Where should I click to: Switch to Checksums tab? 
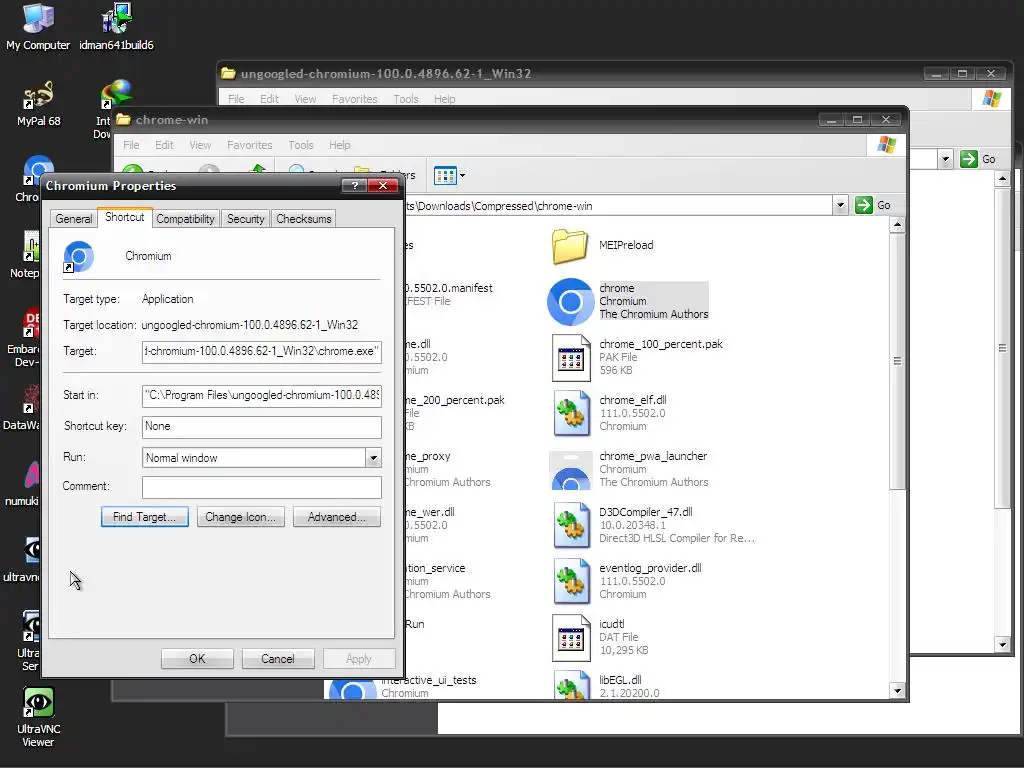pos(304,219)
